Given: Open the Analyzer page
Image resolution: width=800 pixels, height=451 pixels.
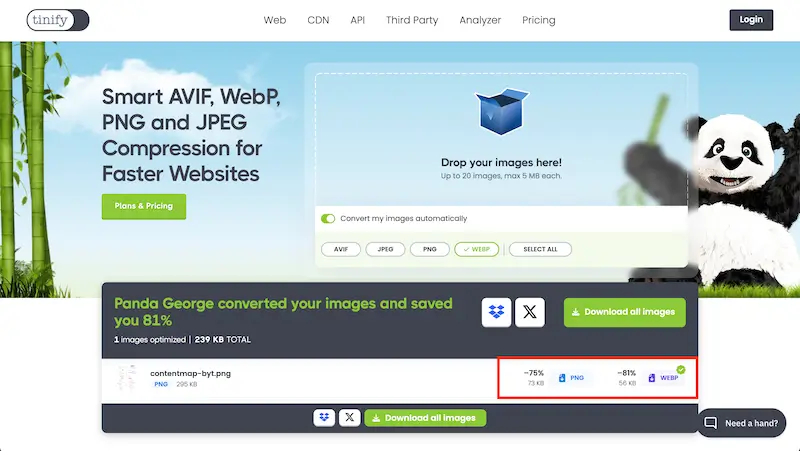Looking at the screenshot, I should 480,20.
